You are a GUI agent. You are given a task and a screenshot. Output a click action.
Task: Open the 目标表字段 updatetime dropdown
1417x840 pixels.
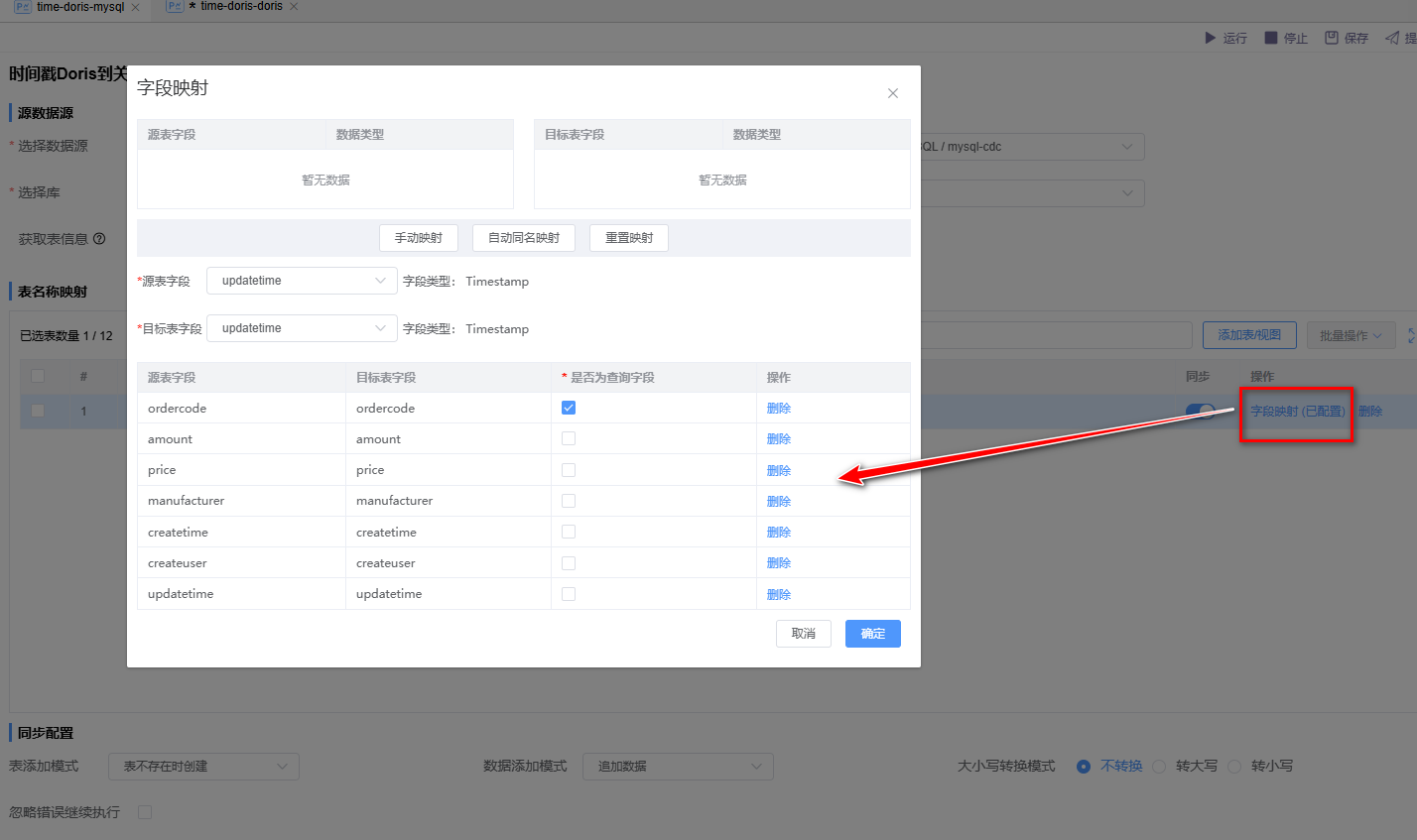pos(302,328)
